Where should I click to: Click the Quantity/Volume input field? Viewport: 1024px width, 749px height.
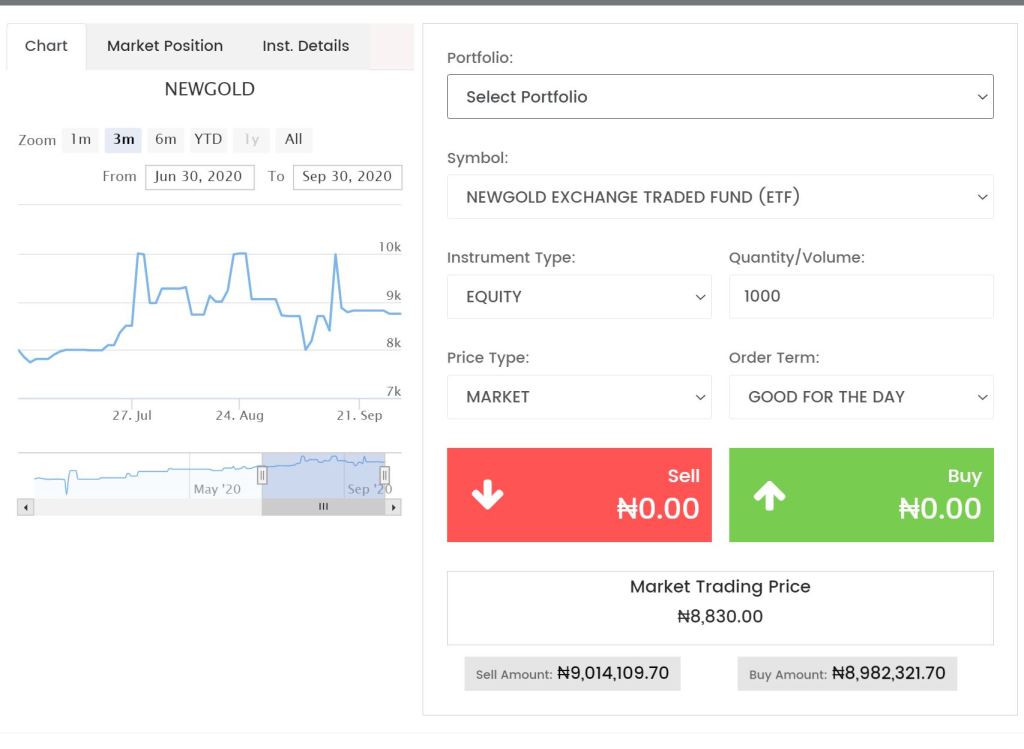click(861, 297)
